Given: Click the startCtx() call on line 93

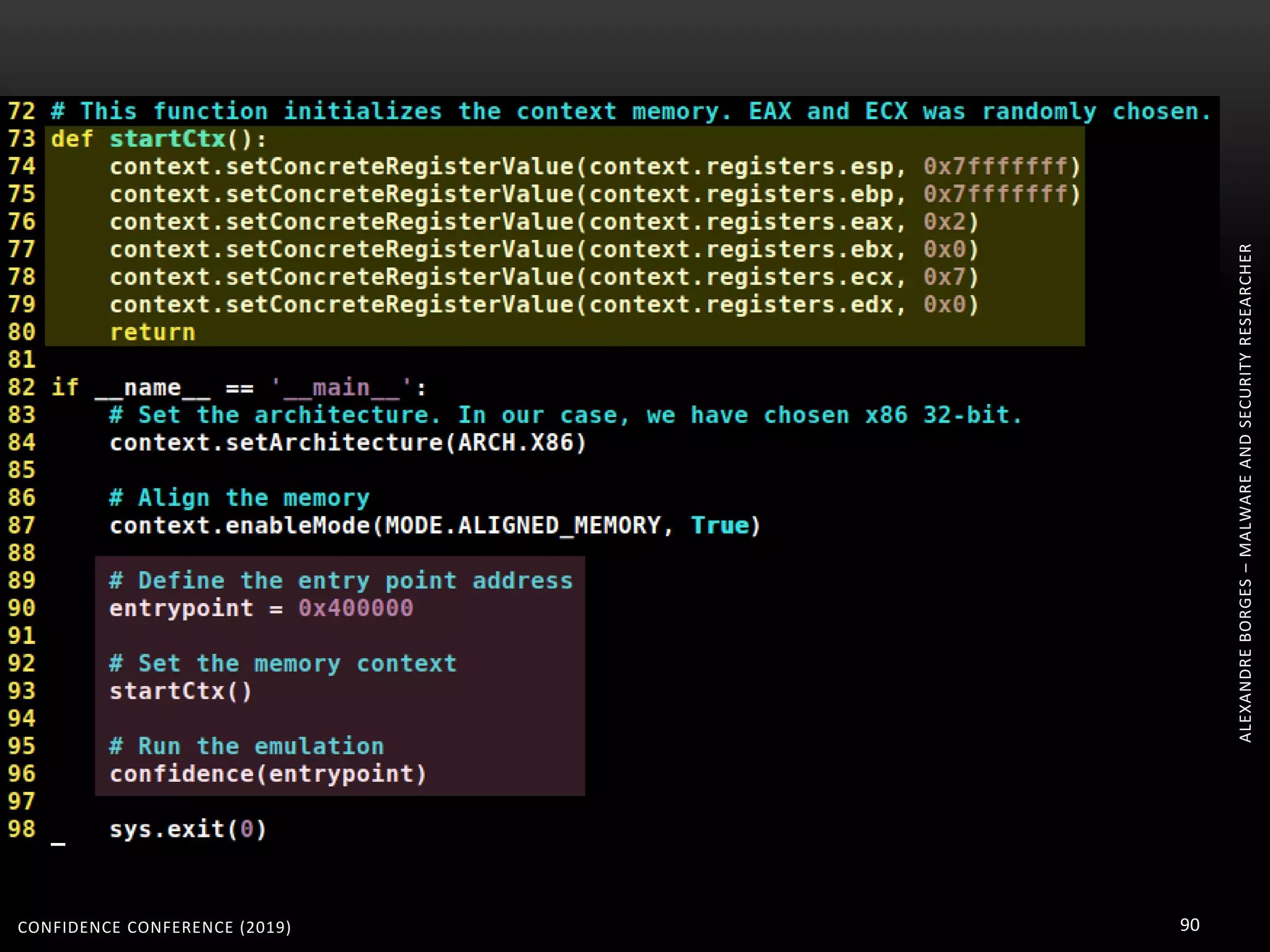Looking at the screenshot, I should pos(180,692).
